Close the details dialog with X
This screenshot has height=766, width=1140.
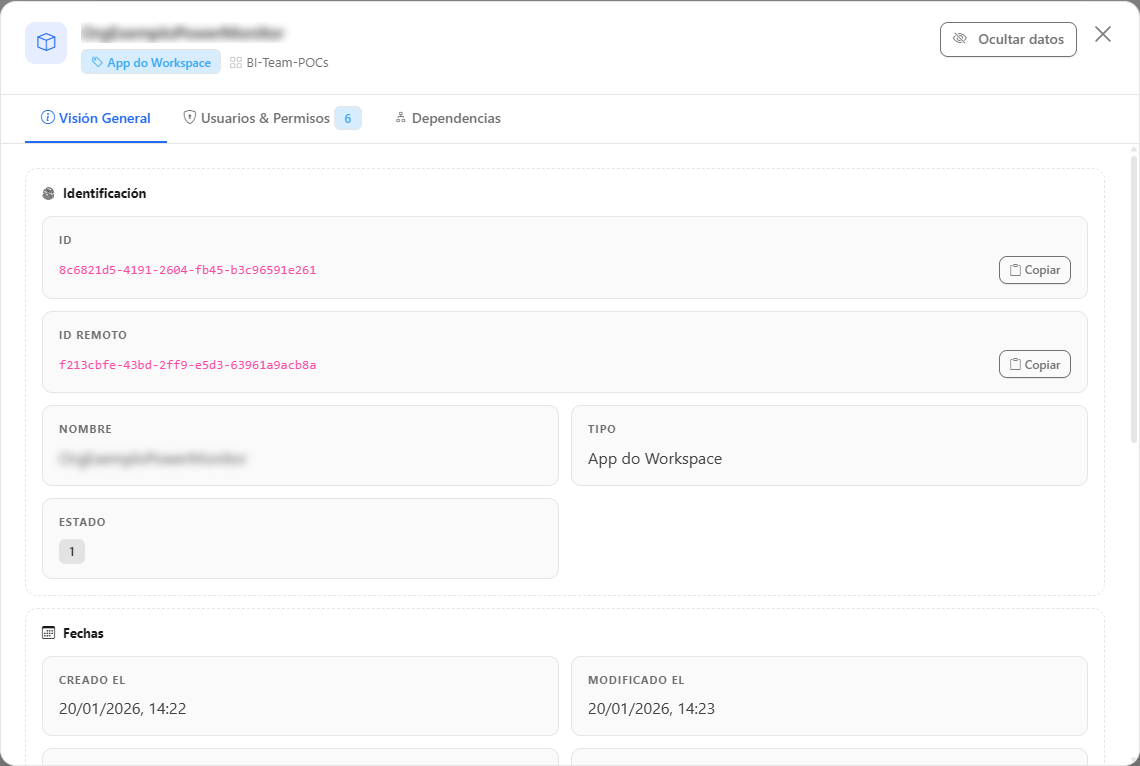click(1103, 34)
